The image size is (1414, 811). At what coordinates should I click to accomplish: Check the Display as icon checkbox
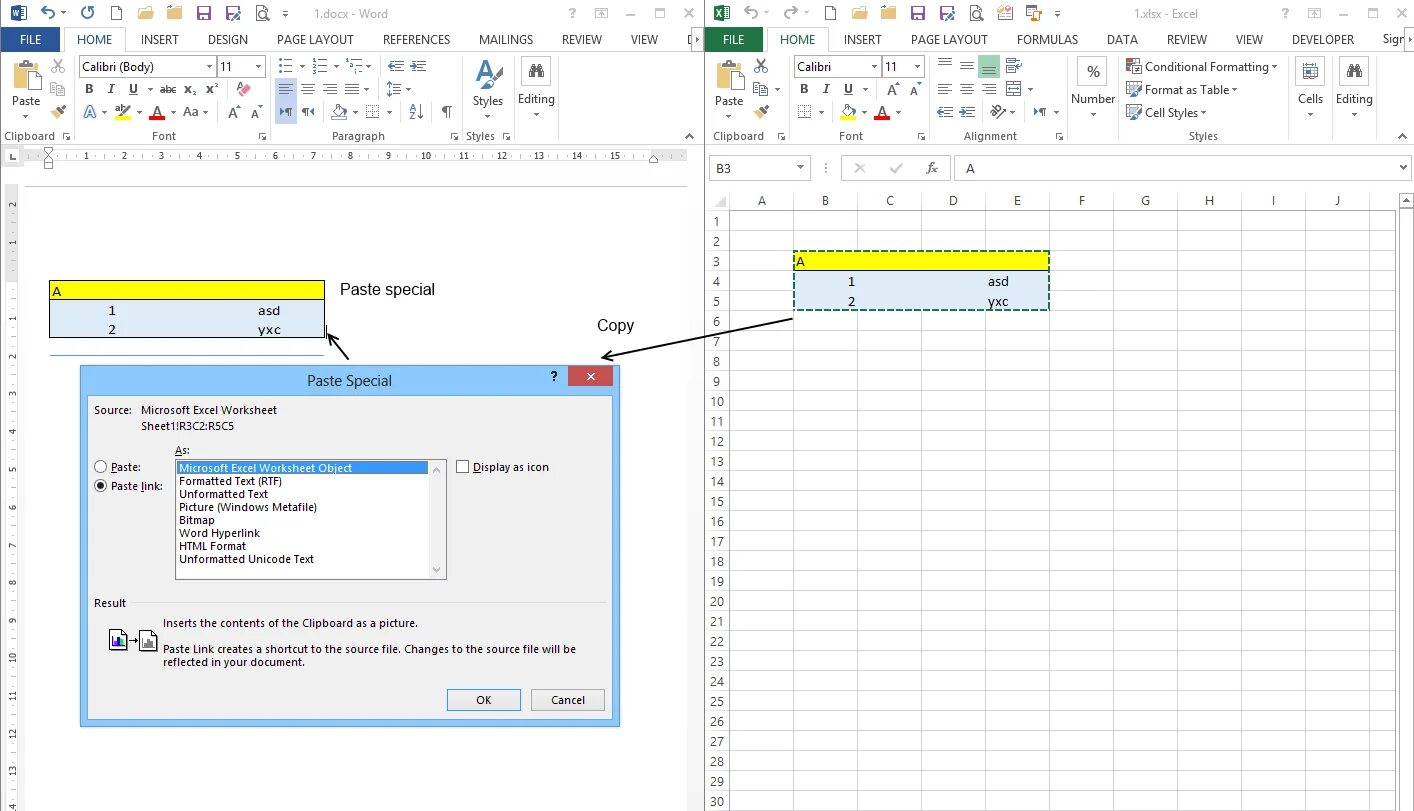click(x=463, y=467)
